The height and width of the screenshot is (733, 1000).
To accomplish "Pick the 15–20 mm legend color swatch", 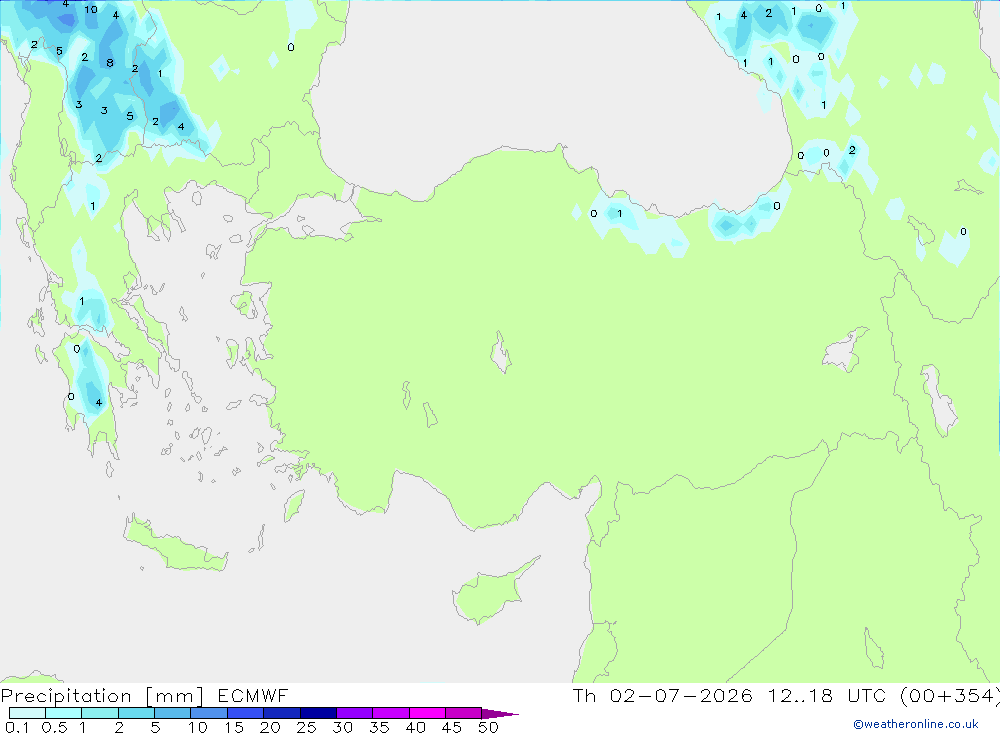I will (245, 713).
